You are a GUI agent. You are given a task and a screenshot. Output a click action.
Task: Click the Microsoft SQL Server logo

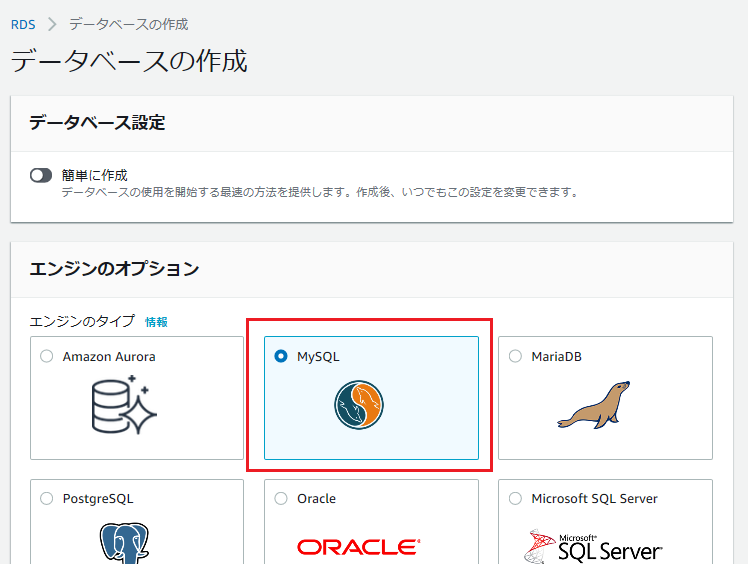[593, 547]
